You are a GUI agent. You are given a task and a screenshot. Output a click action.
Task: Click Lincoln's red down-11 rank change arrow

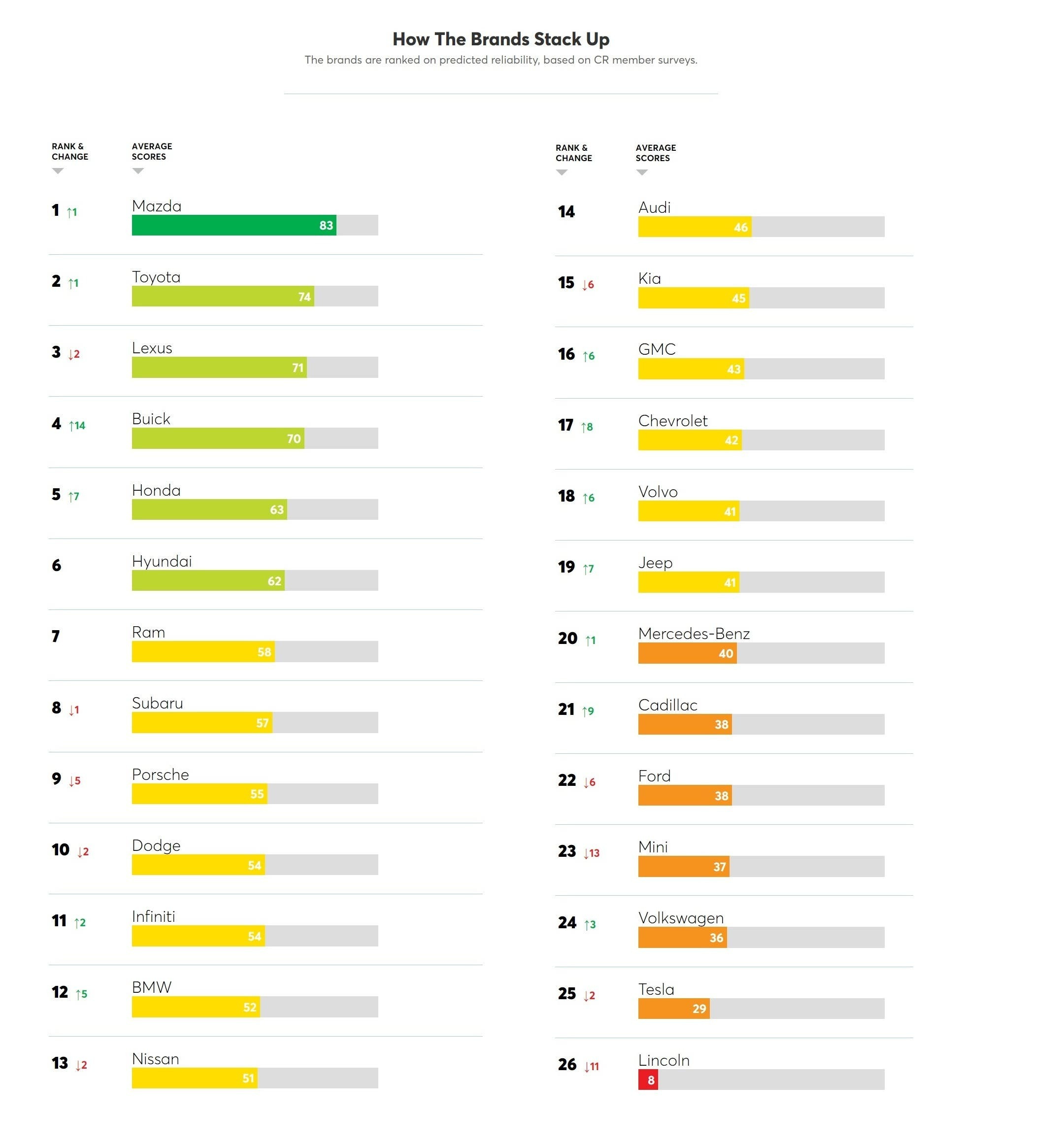pos(591,1066)
